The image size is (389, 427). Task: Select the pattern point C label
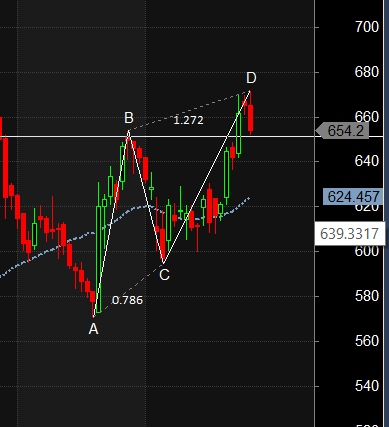coord(164,275)
